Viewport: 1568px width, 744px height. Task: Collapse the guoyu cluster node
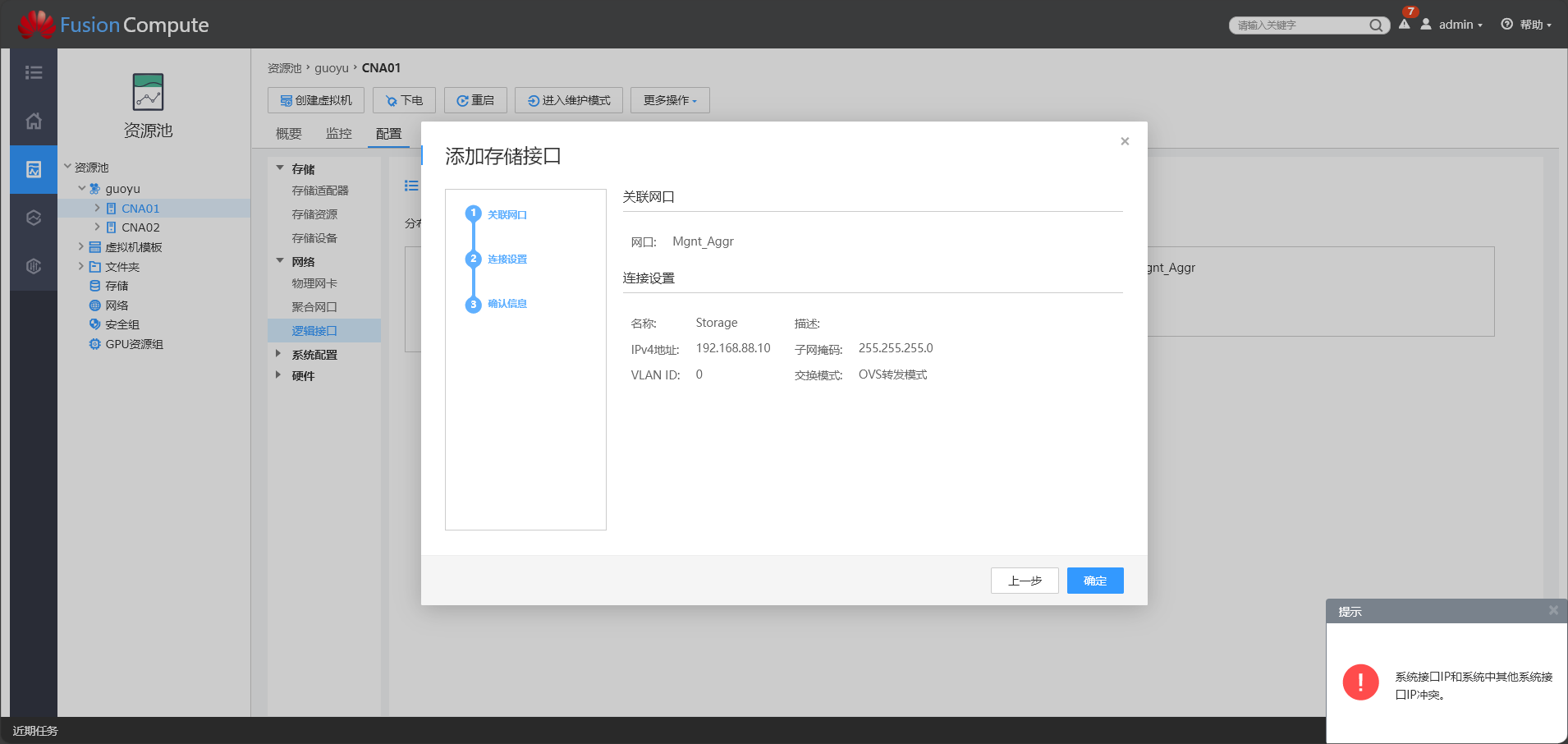[x=82, y=188]
